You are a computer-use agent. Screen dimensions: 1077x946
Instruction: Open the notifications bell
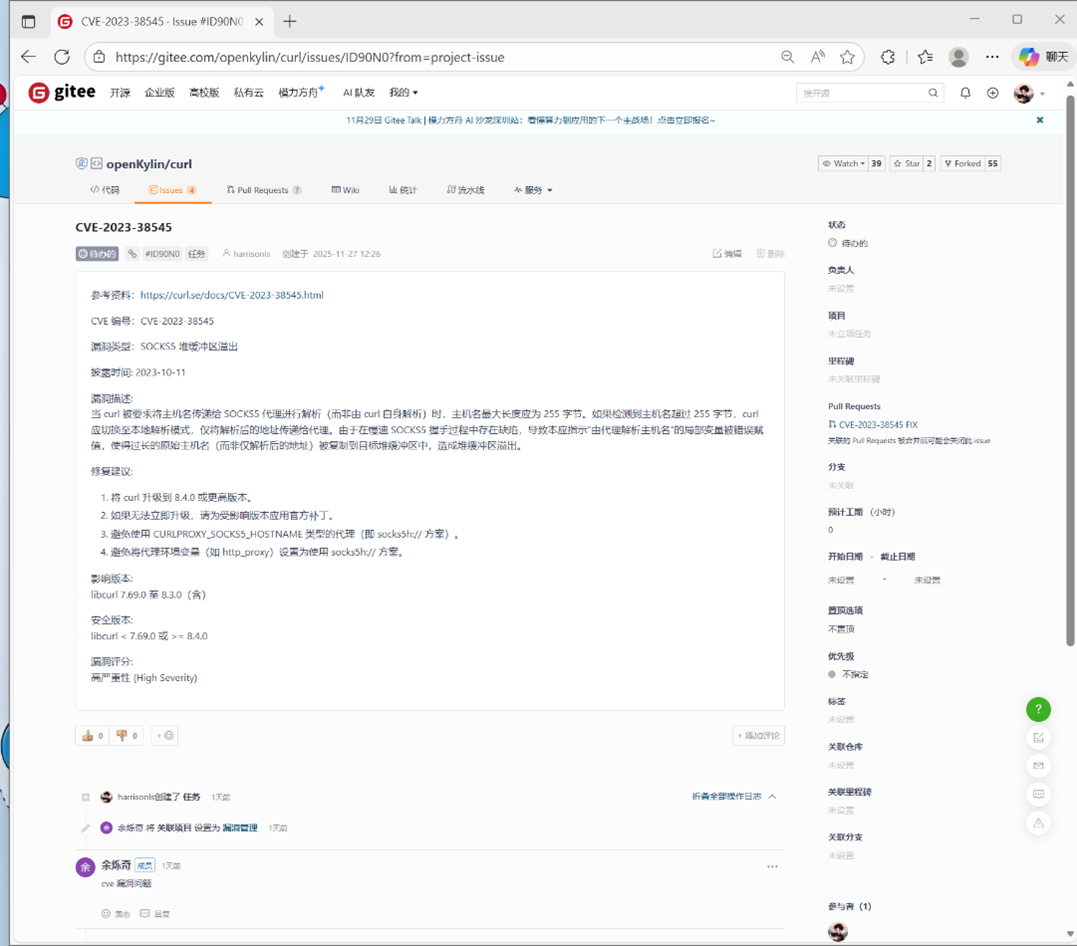tap(963, 92)
